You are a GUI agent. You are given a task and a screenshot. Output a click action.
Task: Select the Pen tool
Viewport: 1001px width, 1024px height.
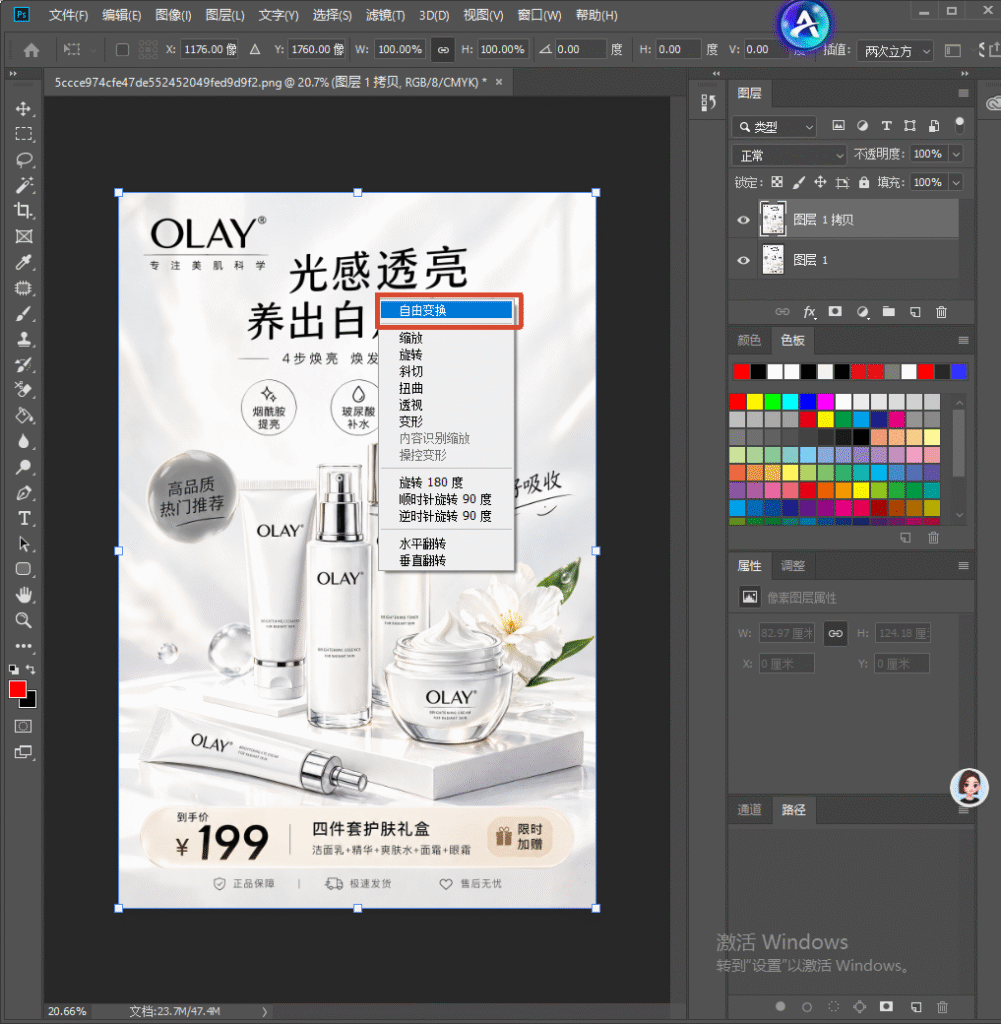24,492
